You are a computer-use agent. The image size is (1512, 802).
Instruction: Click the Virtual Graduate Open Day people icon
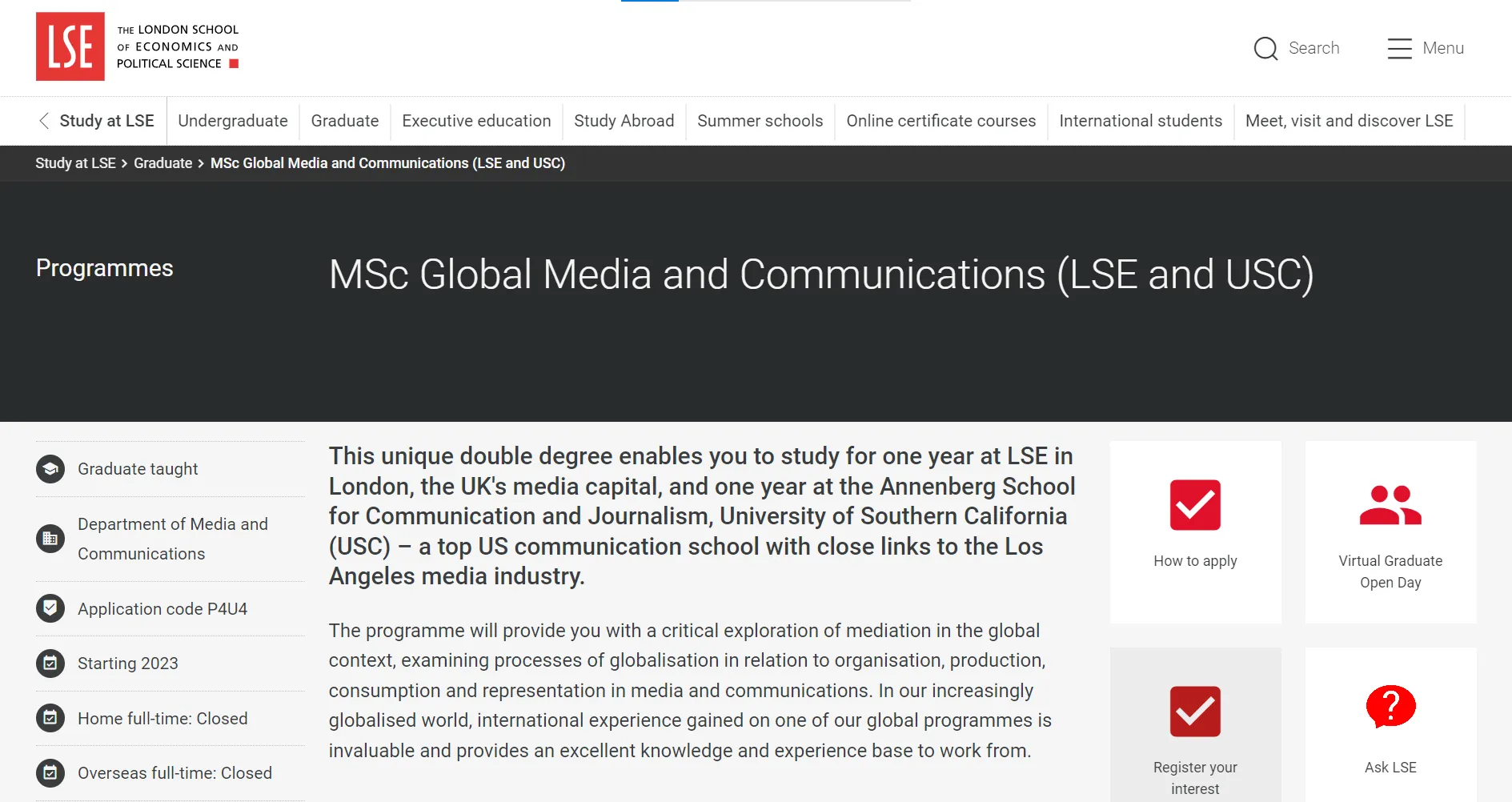(x=1390, y=505)
